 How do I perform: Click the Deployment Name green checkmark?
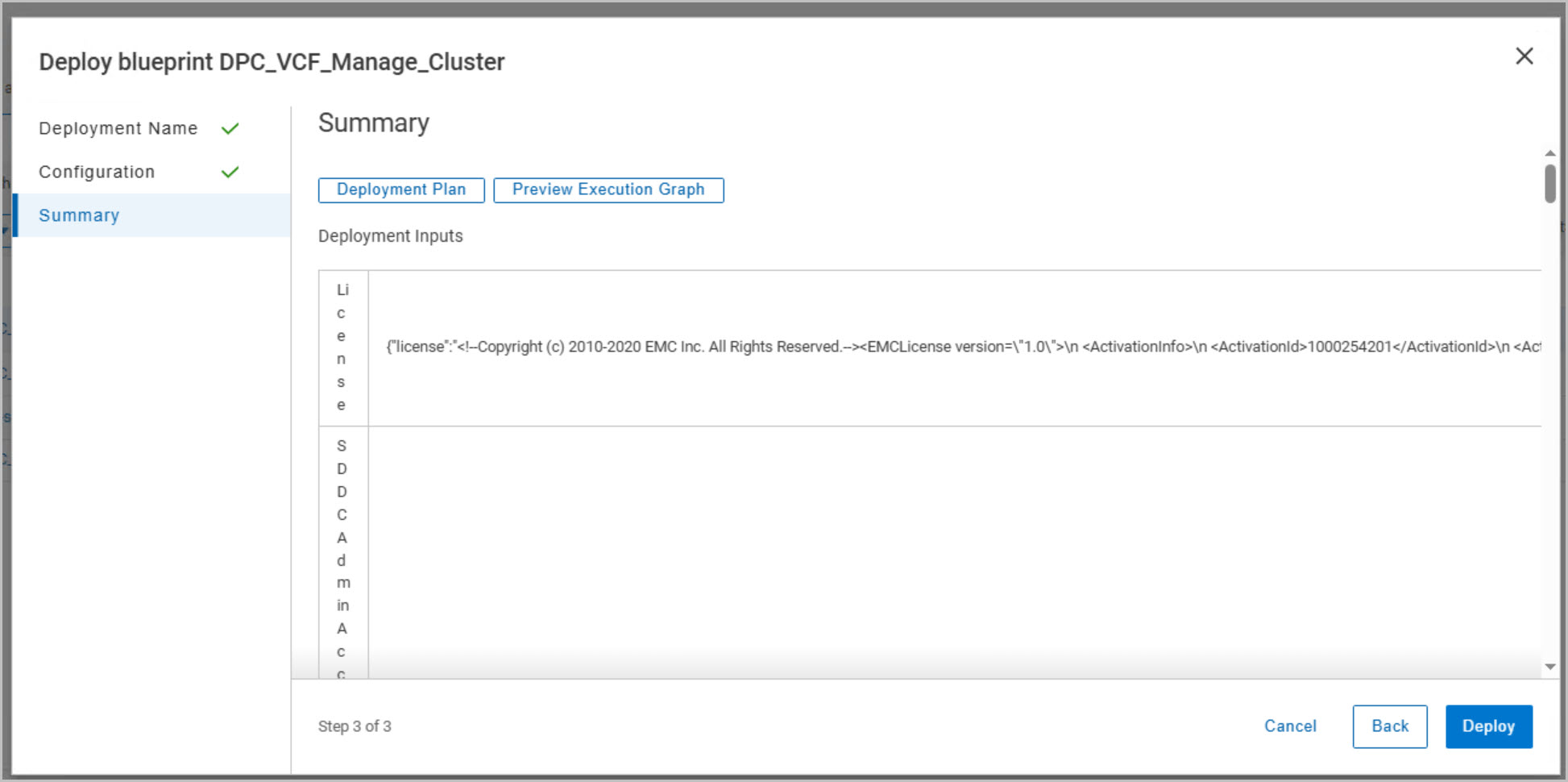[x=230, y=129]
